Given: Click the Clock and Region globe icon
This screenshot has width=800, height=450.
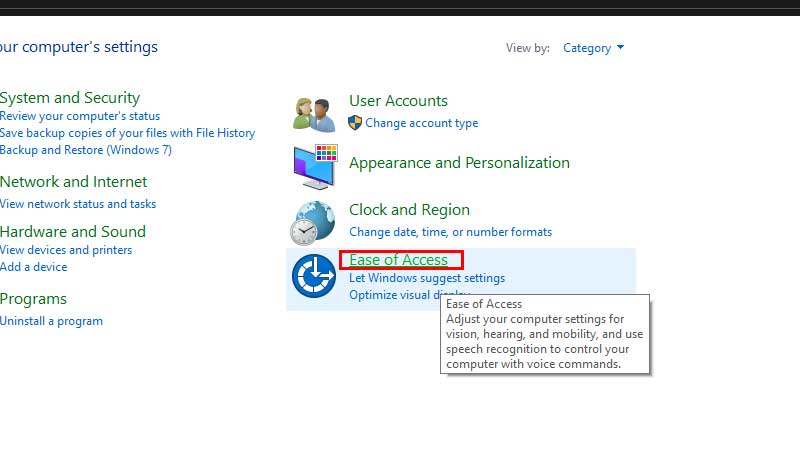Looking at the screenshot, I should (x=313, y=223).
